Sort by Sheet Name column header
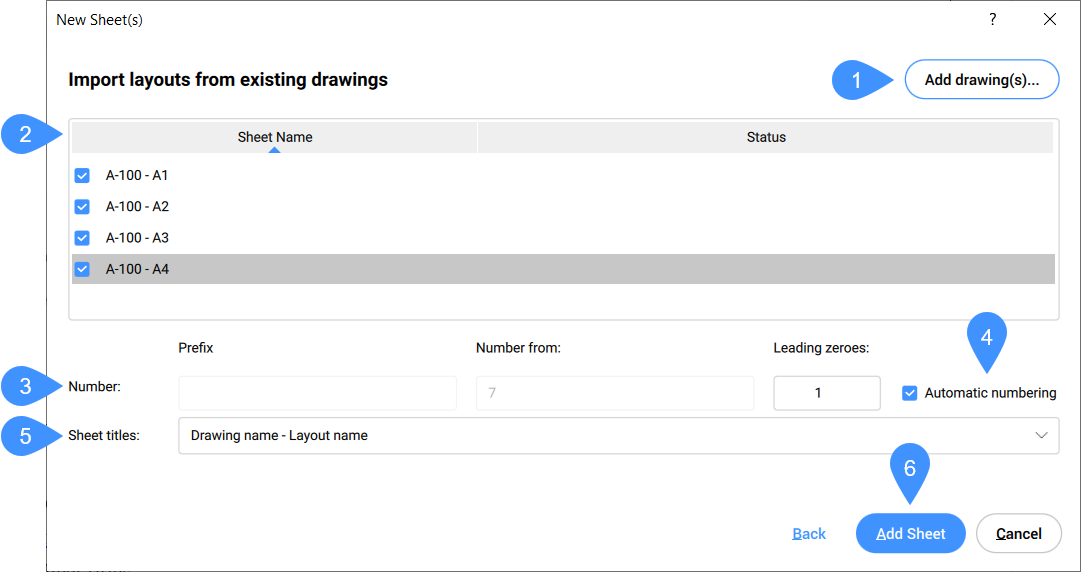The height and width of the screenshot is (572, 1081). [274, 137]
